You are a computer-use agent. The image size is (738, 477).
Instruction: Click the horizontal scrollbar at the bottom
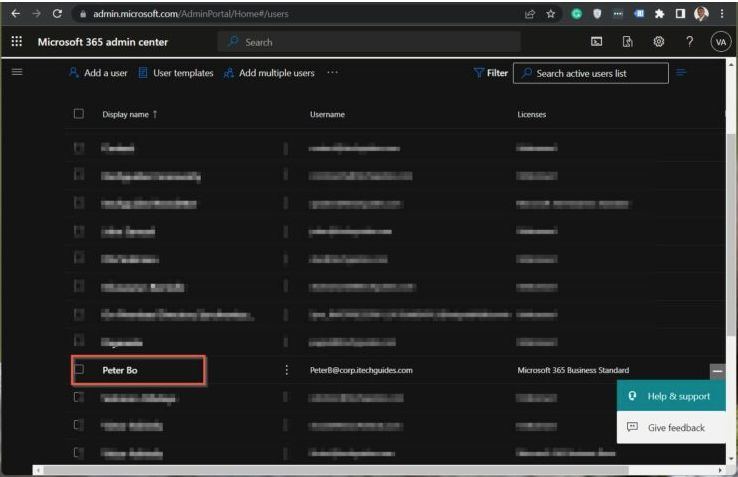[x=336, y=470]
